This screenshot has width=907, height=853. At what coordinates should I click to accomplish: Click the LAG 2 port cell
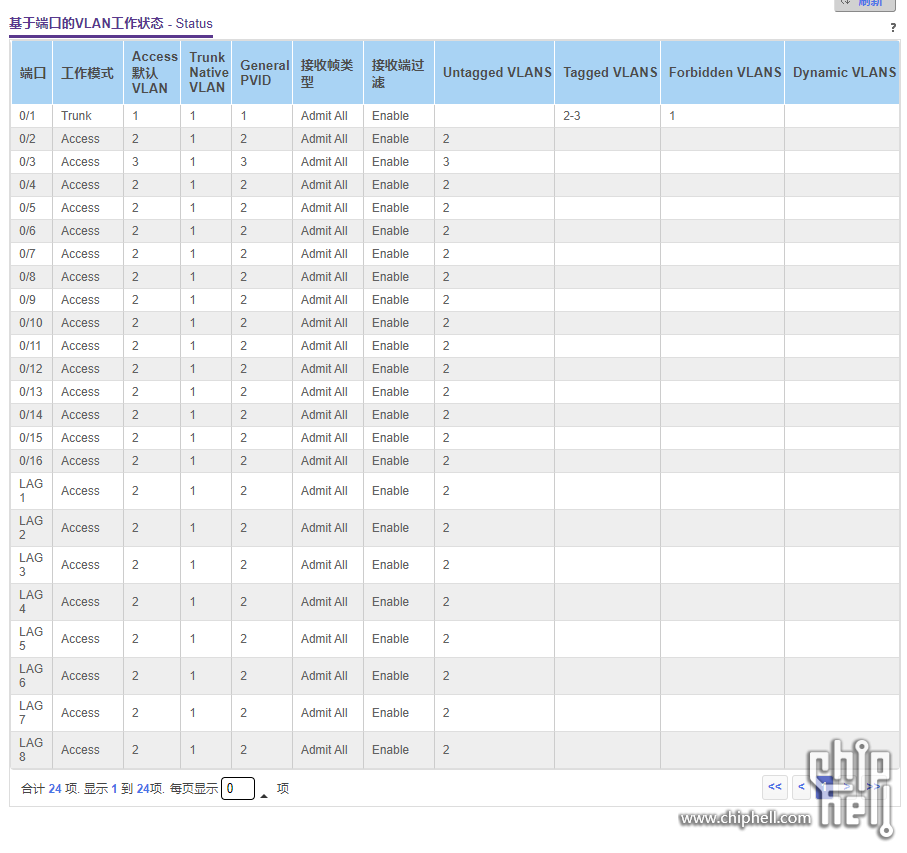pyautogui.click(x=31, y=527)
